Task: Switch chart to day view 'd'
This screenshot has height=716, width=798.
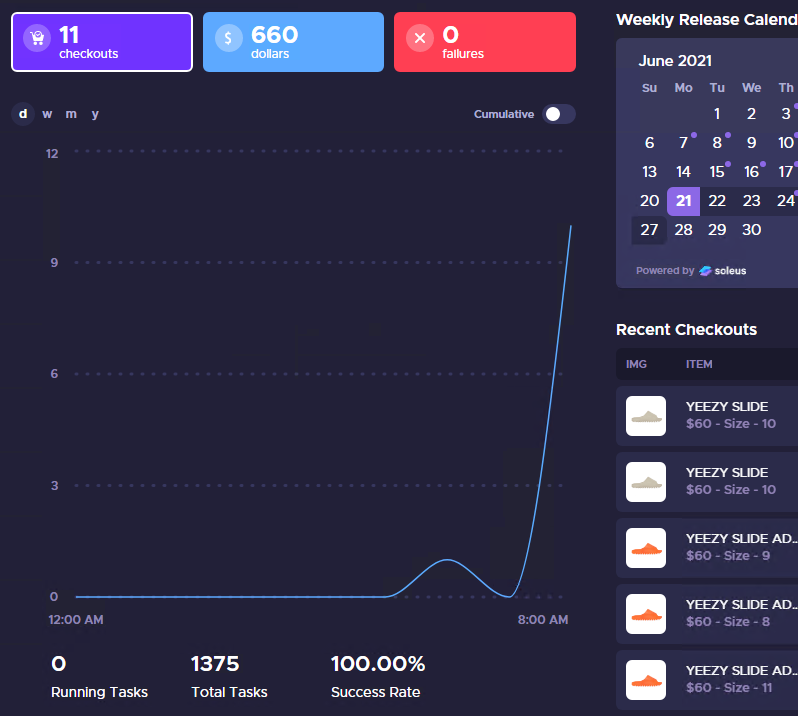Action: click(23, 114)
